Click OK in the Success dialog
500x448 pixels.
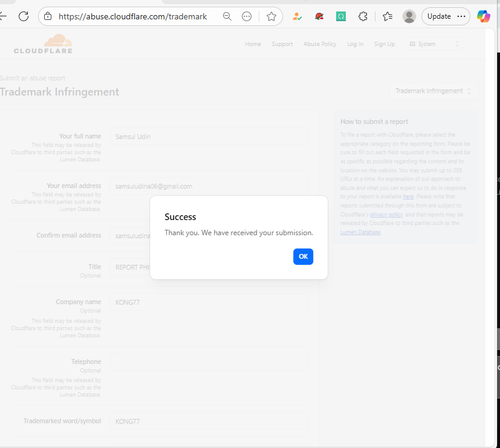point(303,257)
